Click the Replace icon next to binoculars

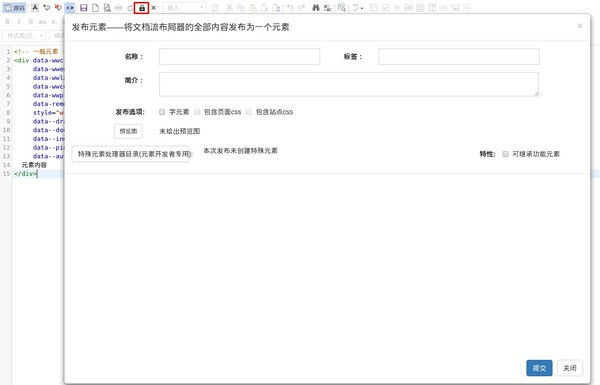pos(328,8)
